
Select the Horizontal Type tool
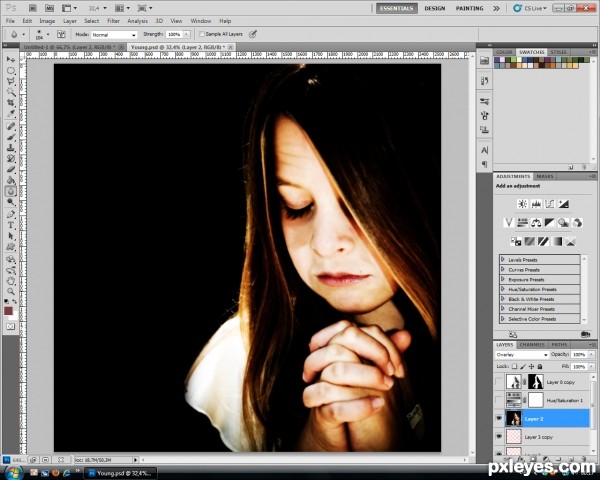click(x=11, y=225)
